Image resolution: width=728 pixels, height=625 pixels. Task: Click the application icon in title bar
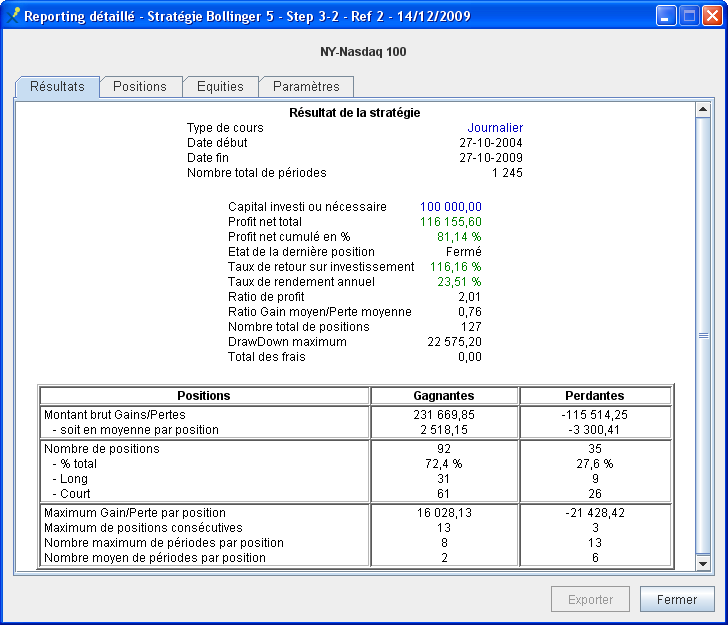coord(13,16)
